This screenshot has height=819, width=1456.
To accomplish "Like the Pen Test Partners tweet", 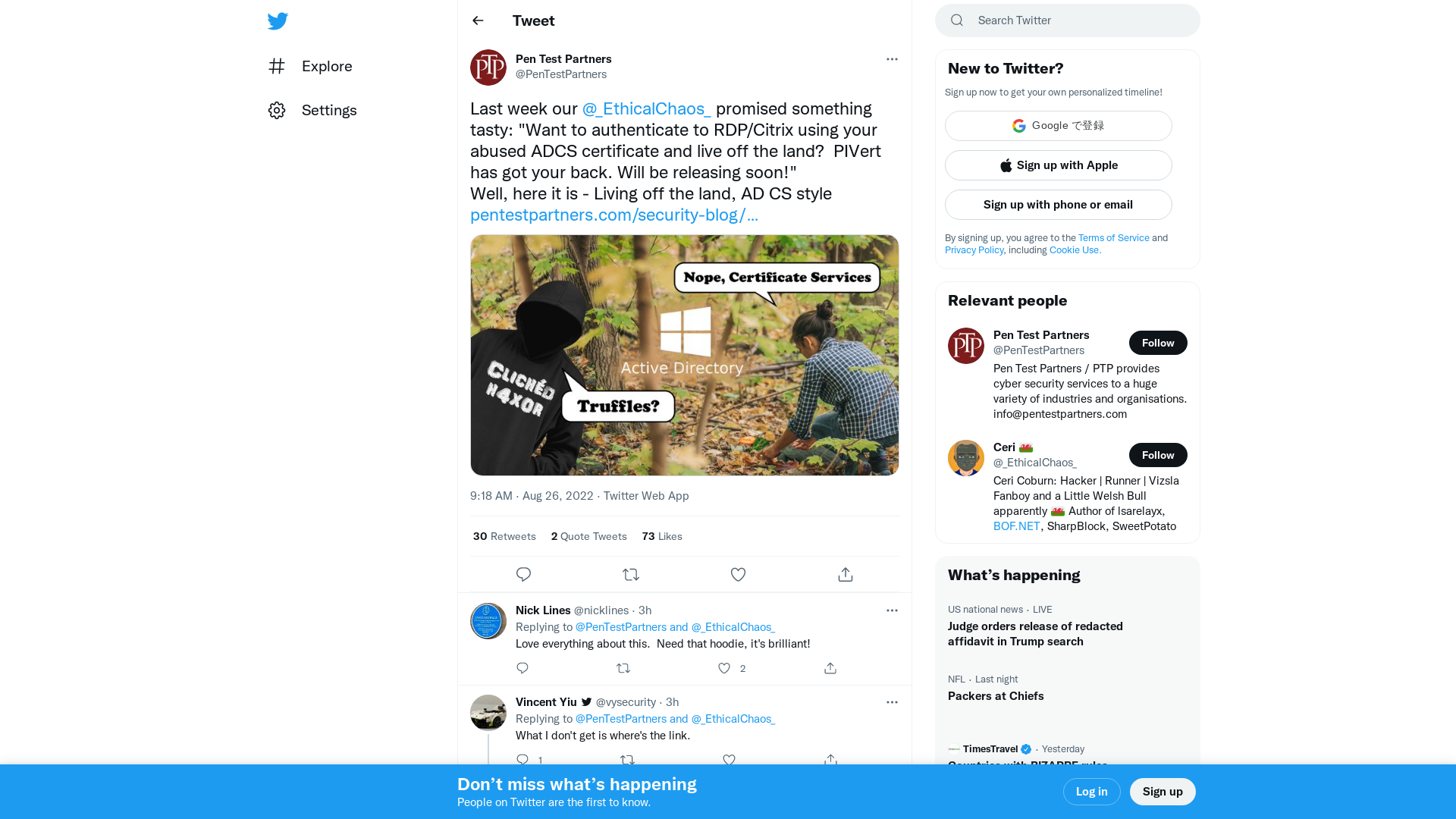I will pyautogui.click(x=738, y=574).
